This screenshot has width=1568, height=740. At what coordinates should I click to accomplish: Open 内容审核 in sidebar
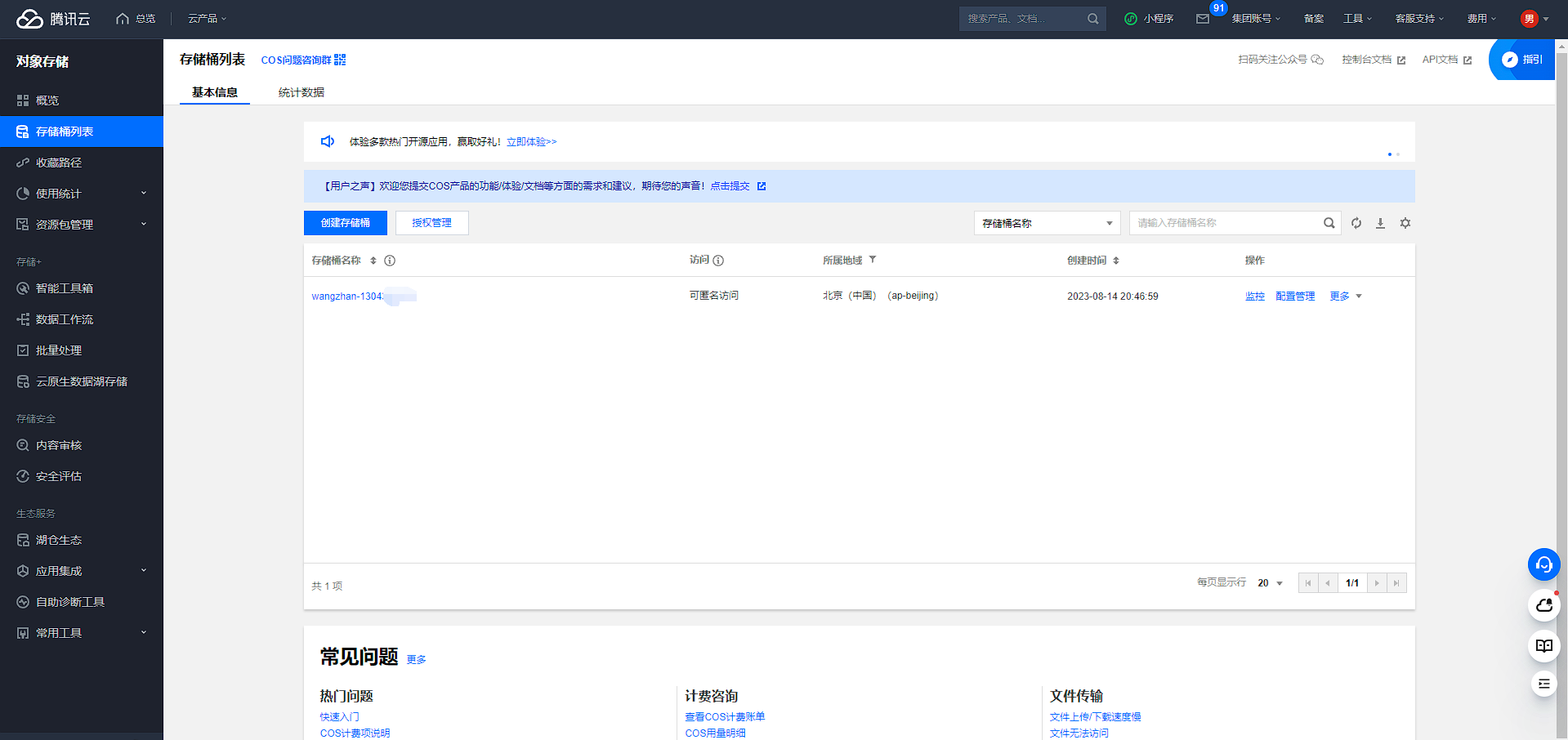(82, 445)
